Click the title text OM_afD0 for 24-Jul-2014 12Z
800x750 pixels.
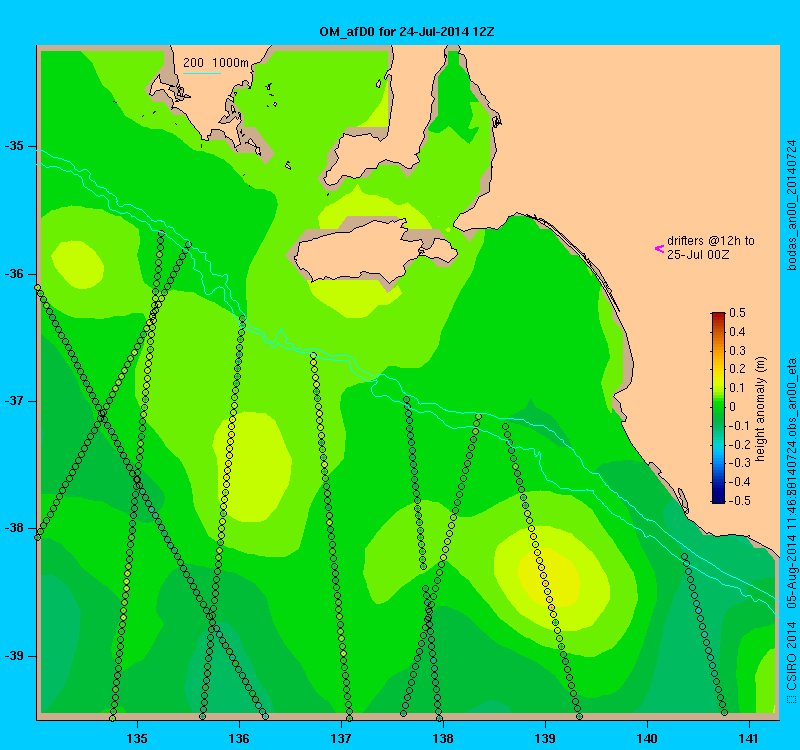407,32
